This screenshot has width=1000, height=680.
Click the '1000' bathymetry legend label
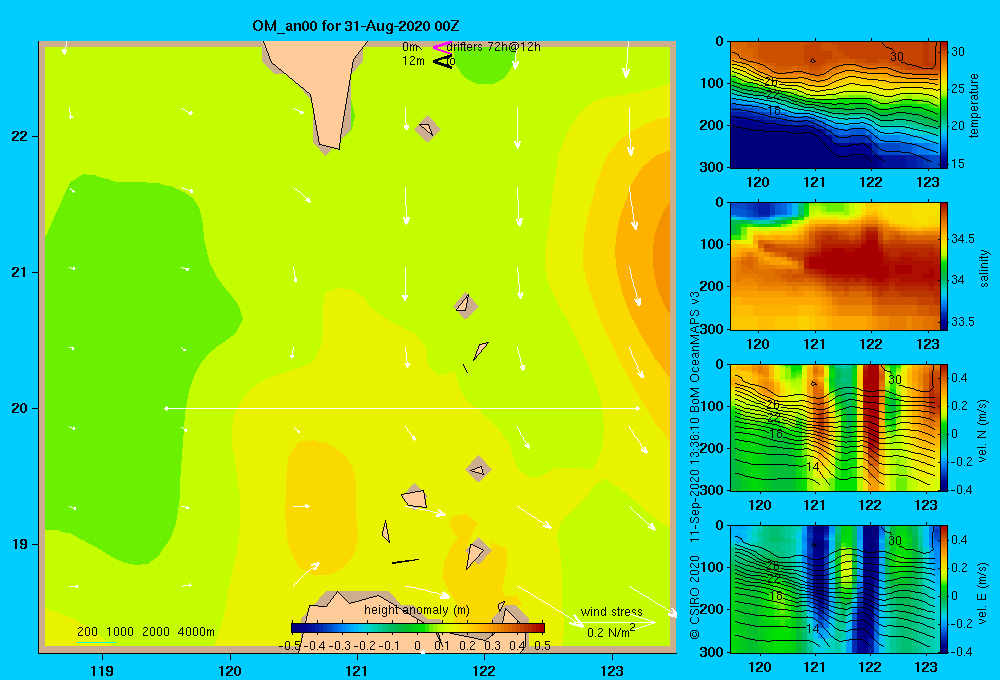[x=120, y=632]
